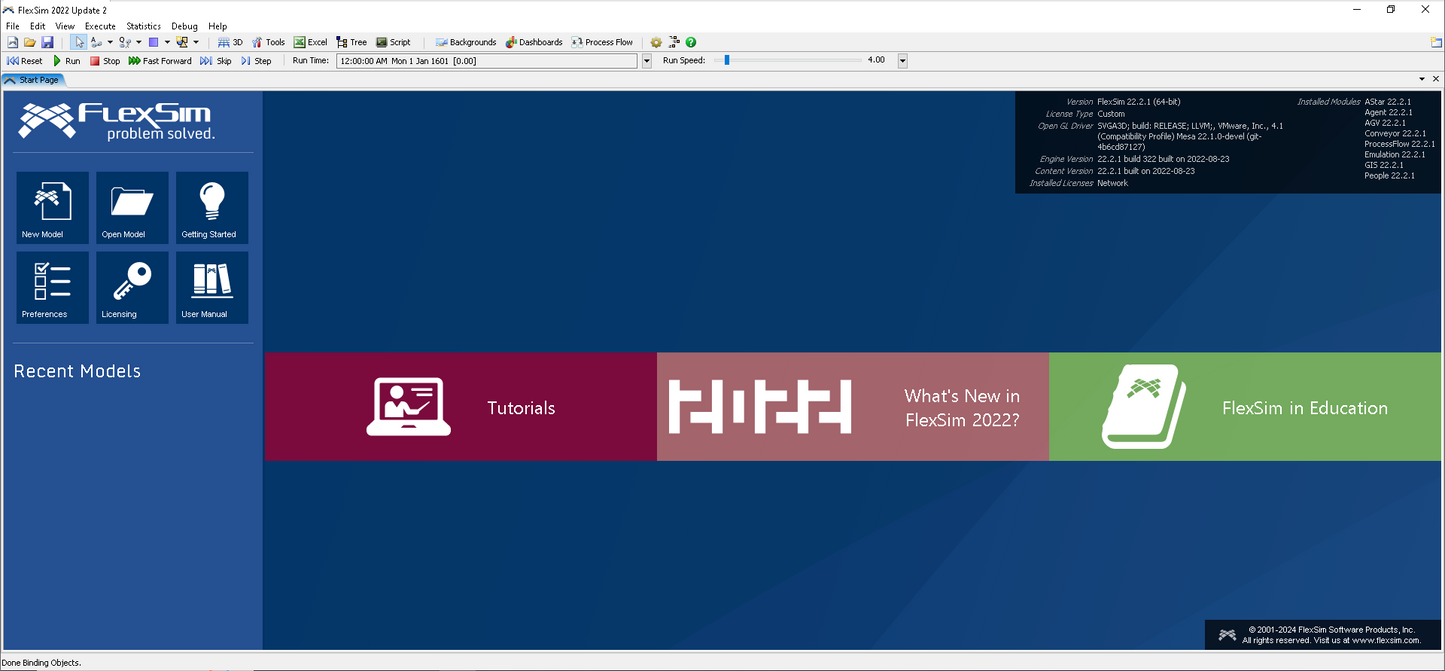
Task: Run the simulation
Action: [66, 61]
